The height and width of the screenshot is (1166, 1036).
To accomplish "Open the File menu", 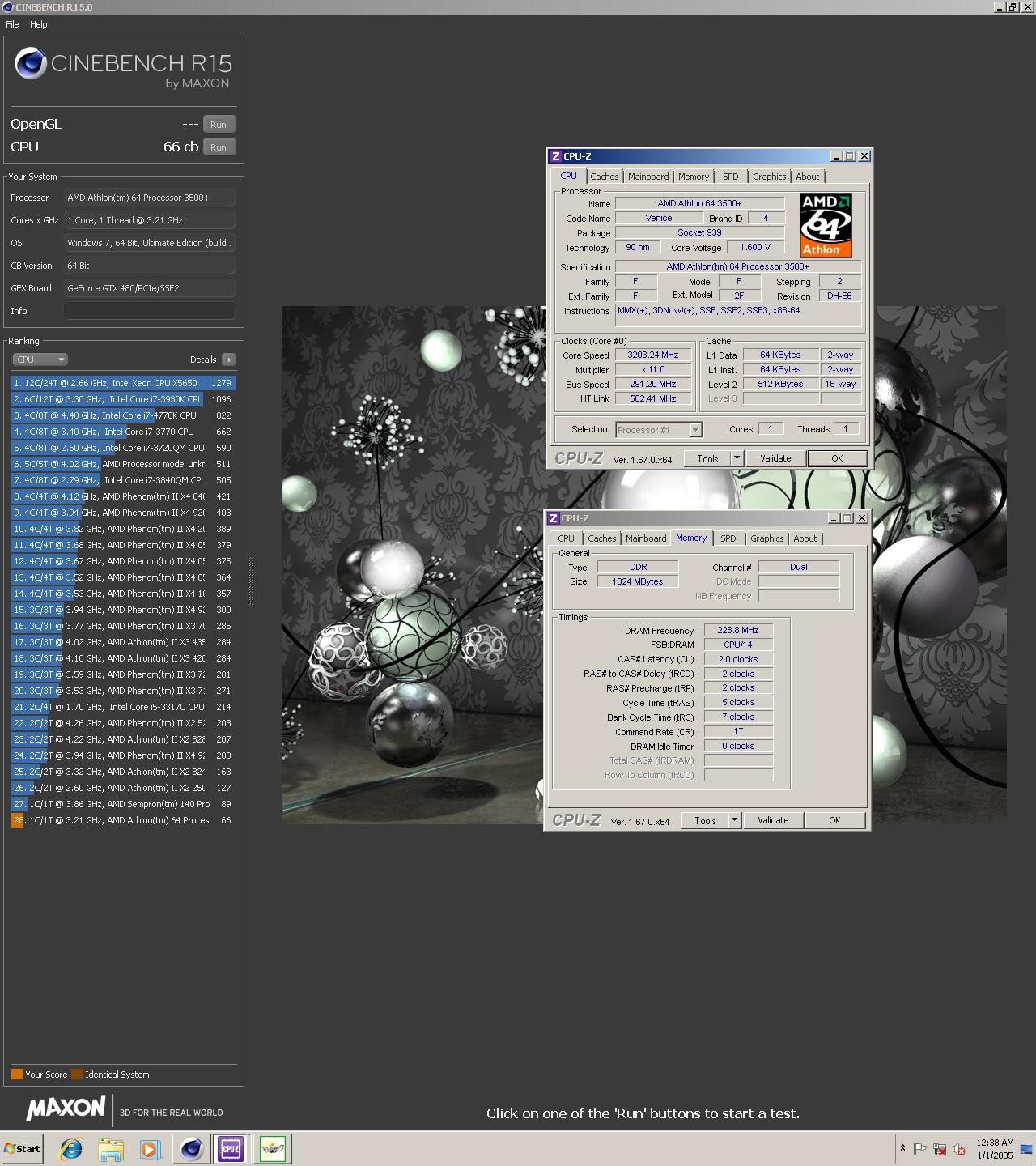I will 12,24.
